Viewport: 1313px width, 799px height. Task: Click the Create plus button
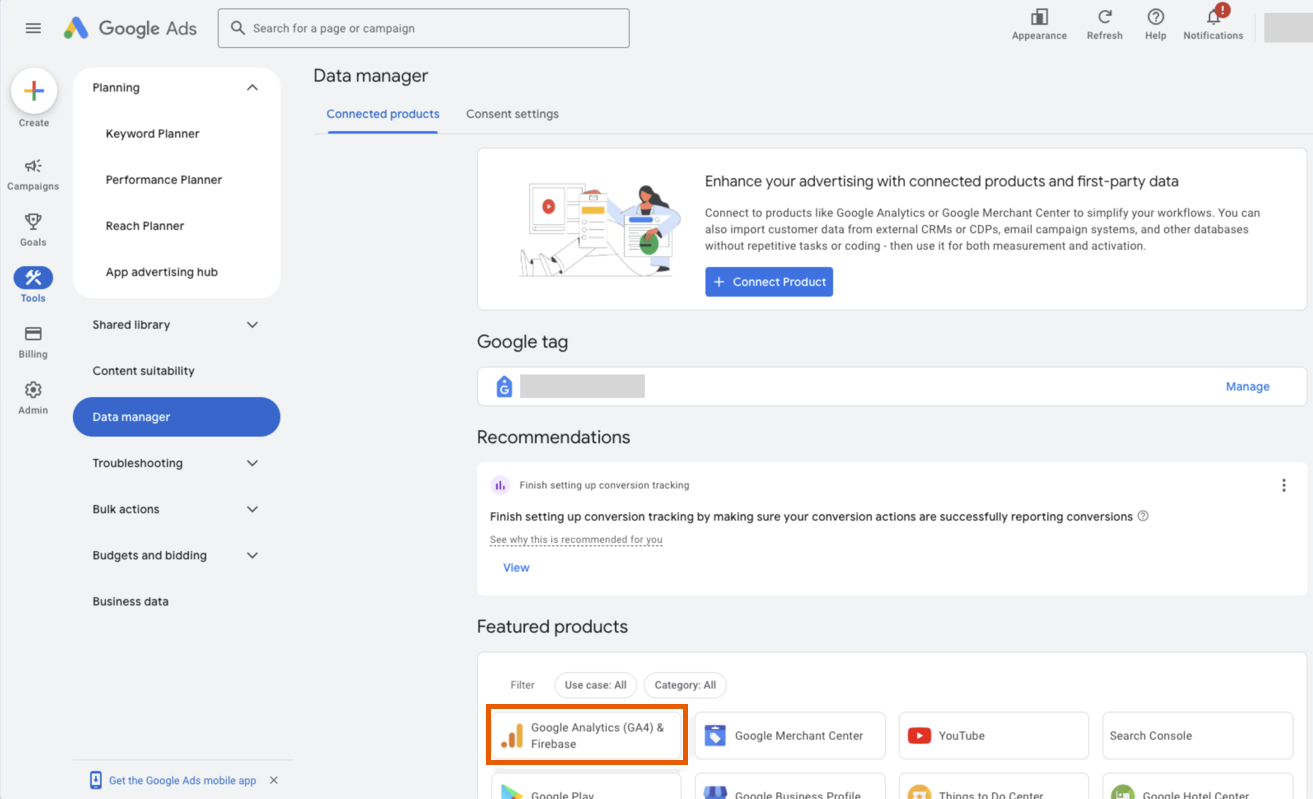(x=33, y=91)
